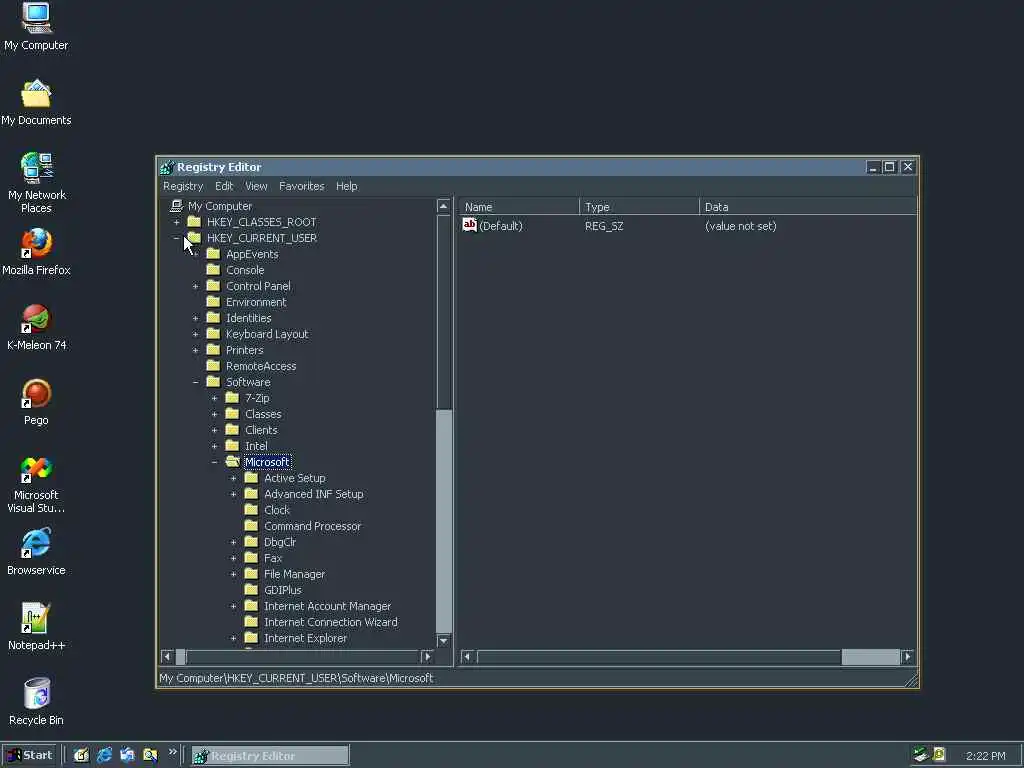The height and width of the screenshot is (768, 1024).
Task: Expand the File Manager key
Action: coord(233,574)
